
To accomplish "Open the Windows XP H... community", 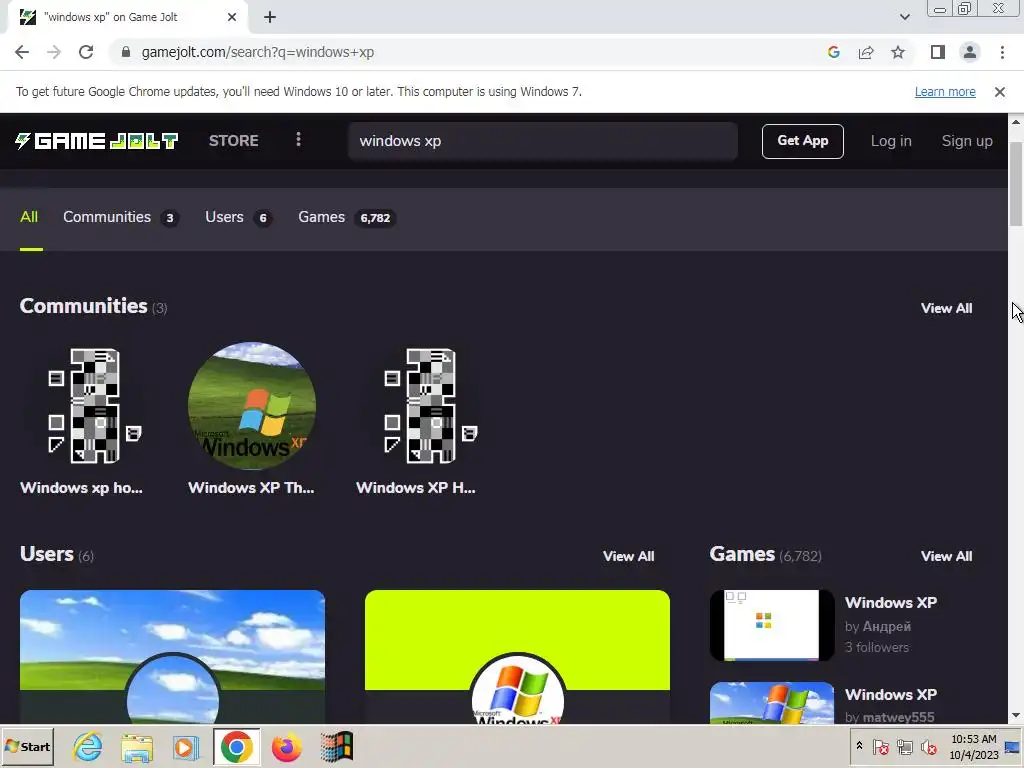I will (x=419, y=419).
